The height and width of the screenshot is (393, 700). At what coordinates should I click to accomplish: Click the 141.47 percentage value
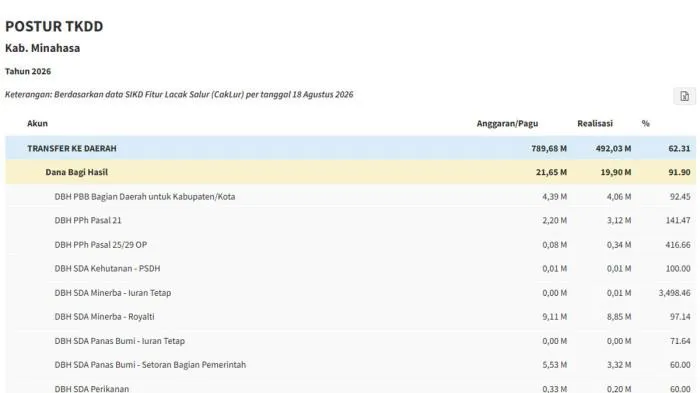(x=678, y=220)
